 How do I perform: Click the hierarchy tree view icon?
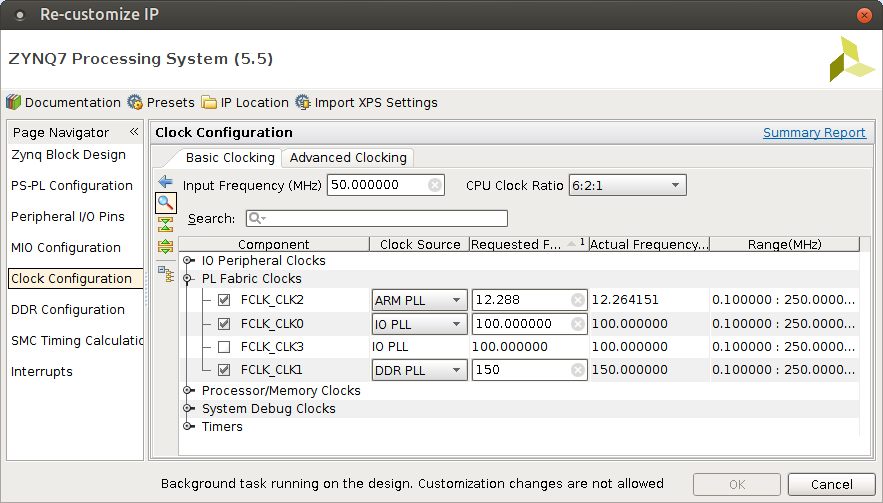coord(166,274)
